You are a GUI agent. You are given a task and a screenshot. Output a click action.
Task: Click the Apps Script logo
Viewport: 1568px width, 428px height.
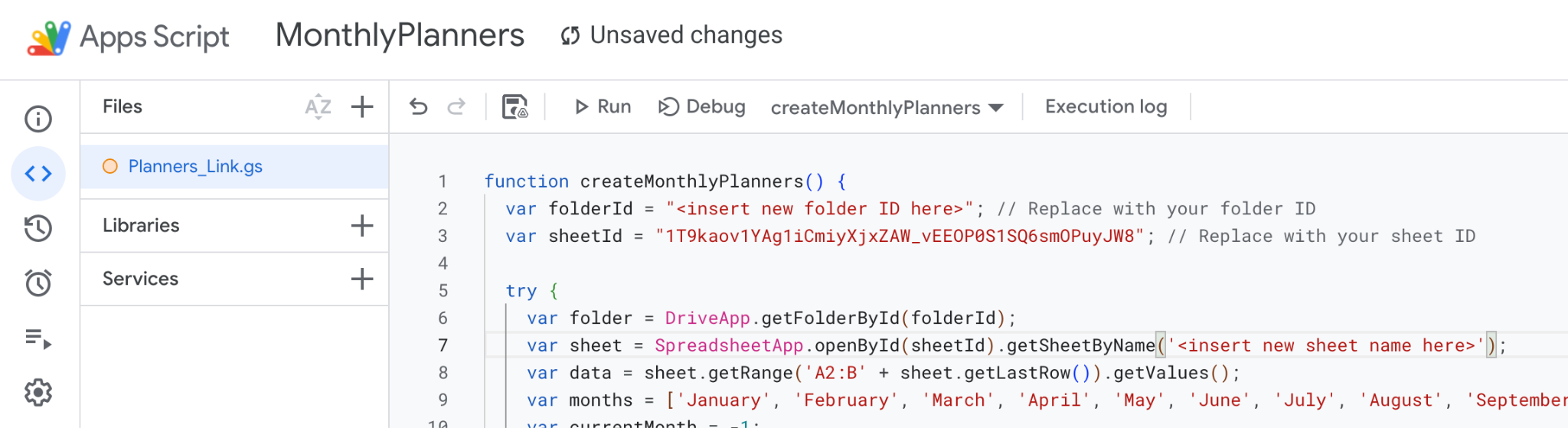(x=49, y=37)
